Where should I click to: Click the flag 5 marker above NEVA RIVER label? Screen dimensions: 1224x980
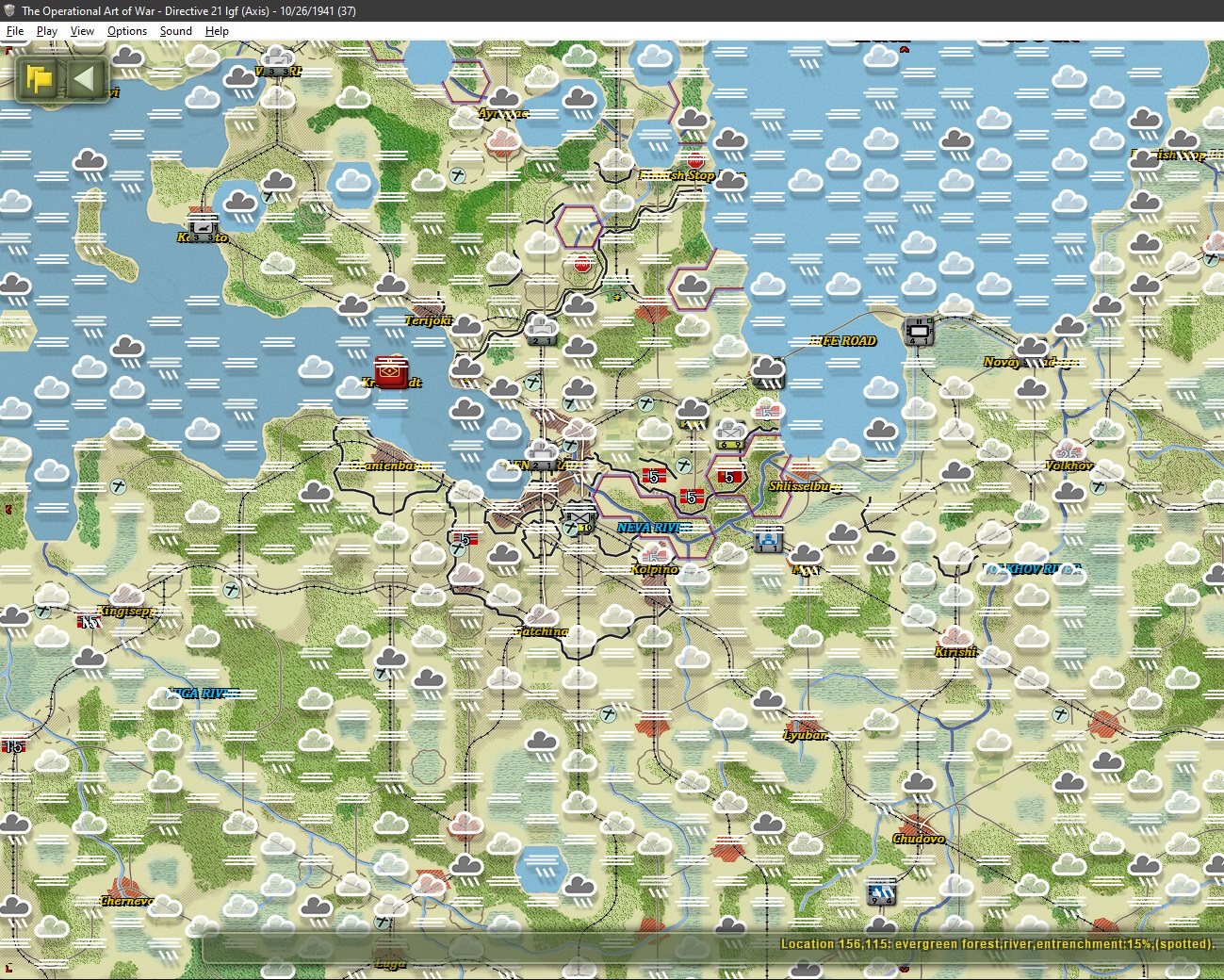(692, 497)
